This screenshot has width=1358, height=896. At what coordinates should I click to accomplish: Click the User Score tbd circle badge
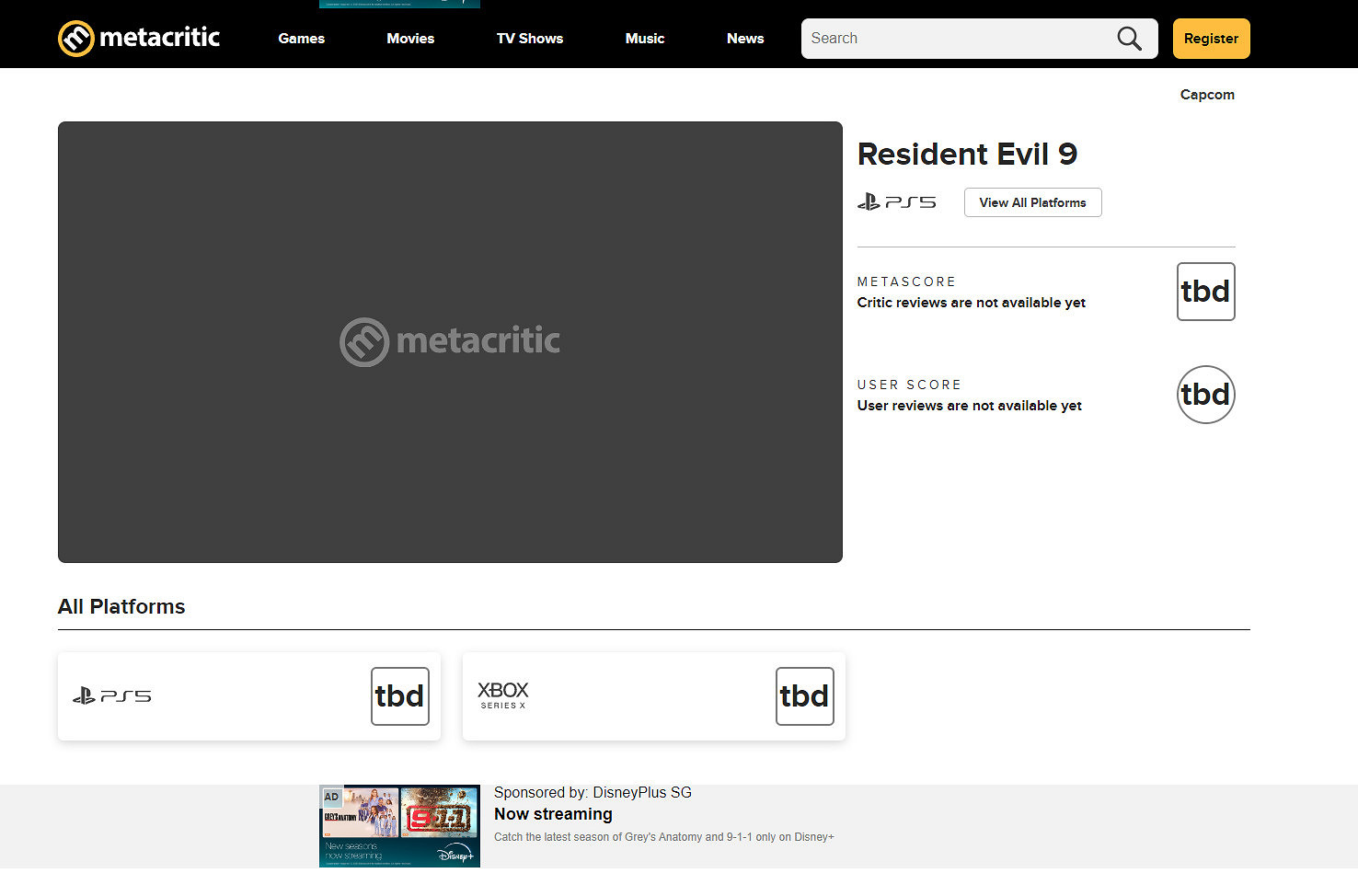tap(1205, 395)
